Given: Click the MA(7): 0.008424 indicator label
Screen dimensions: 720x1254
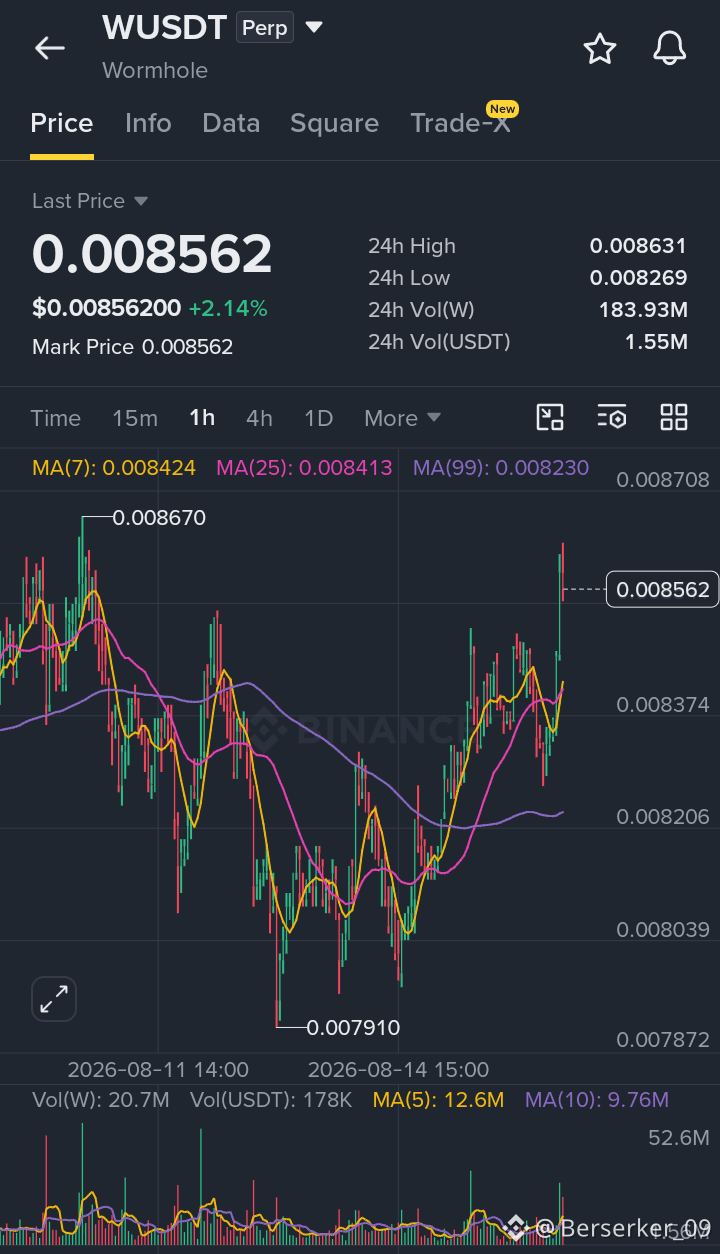Looking at the screenshot, I should [x=114, y=467].
